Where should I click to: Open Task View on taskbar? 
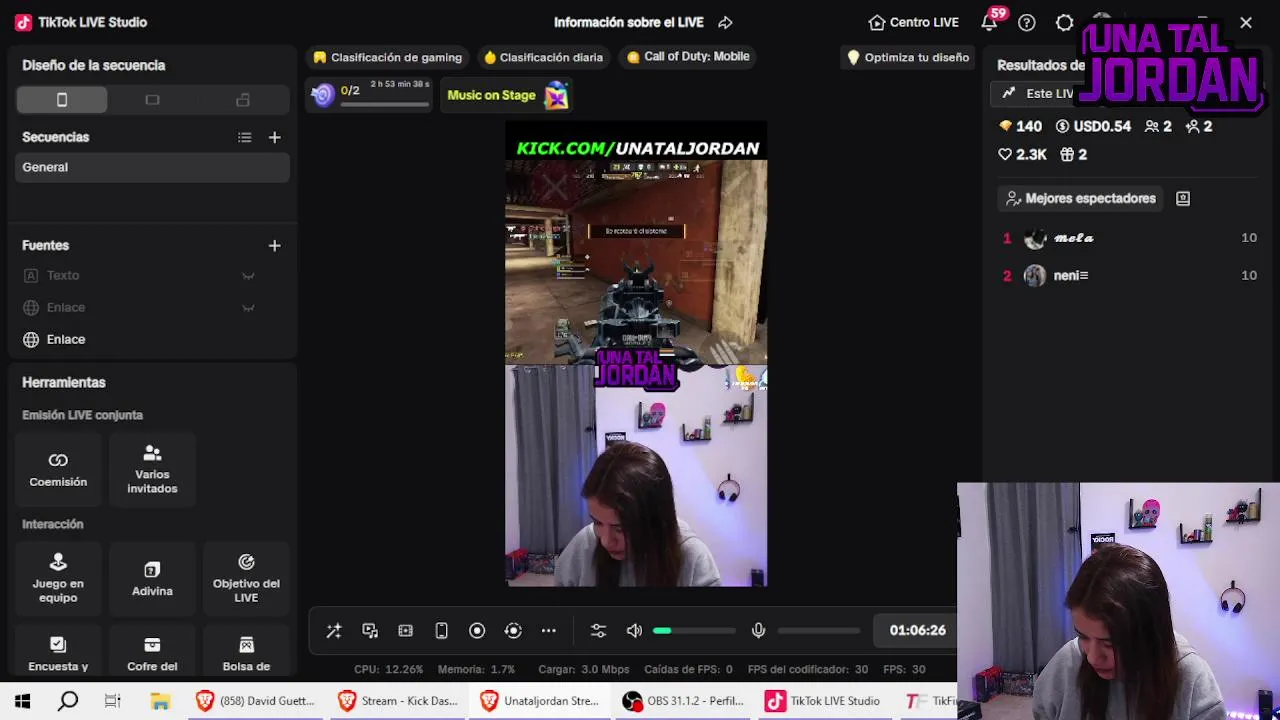pos(113,701)
